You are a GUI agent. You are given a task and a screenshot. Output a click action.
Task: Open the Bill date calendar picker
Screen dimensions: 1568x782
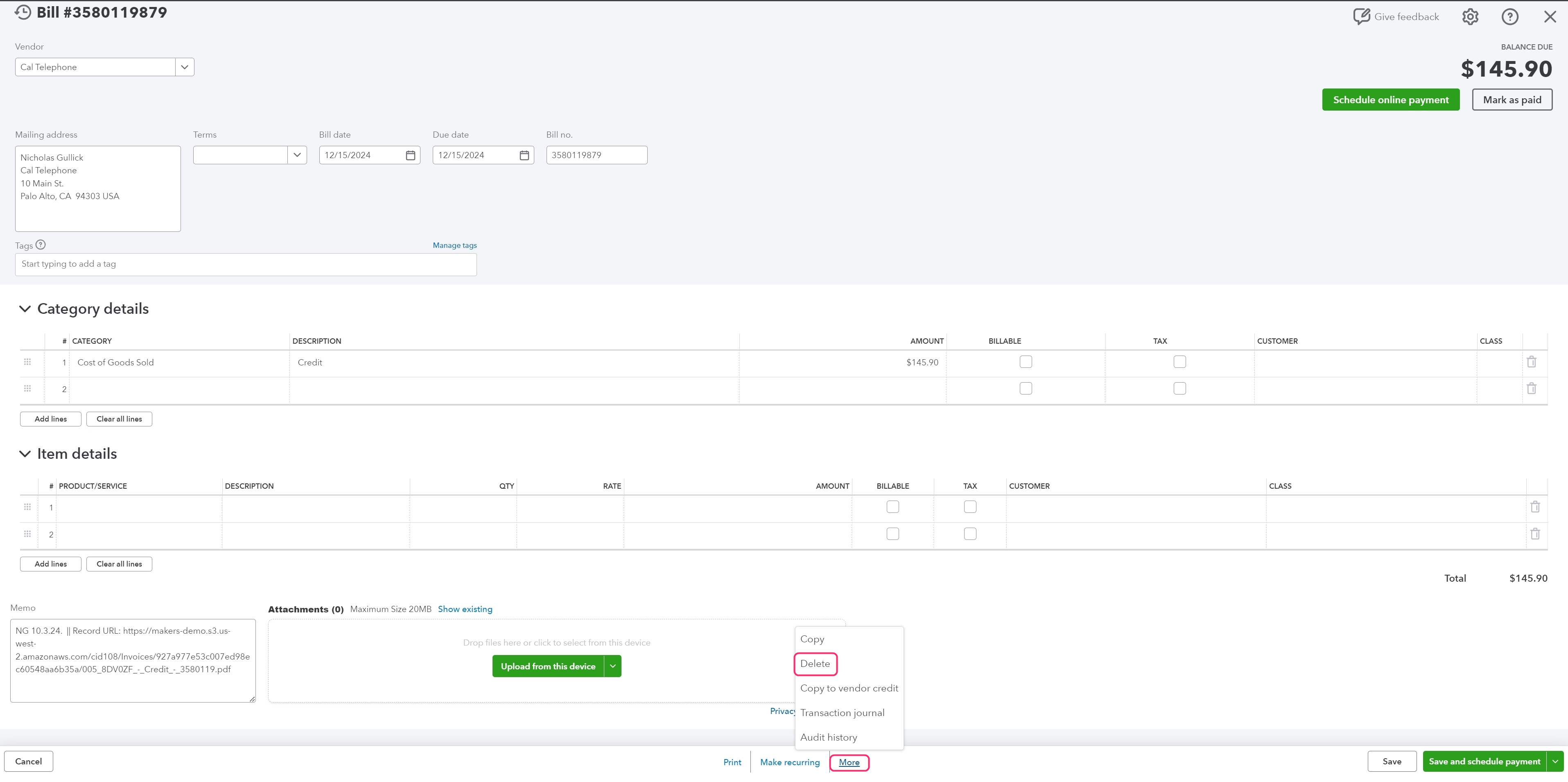coord(410,155)
